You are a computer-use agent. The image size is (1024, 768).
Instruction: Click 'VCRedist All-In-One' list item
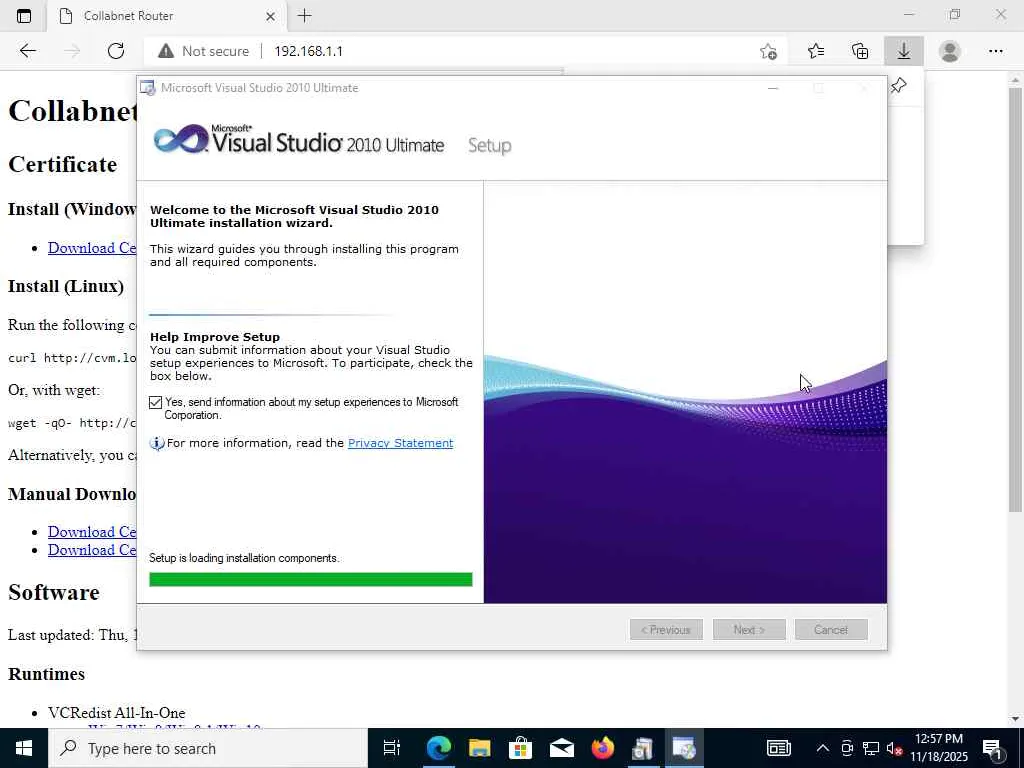116,712
